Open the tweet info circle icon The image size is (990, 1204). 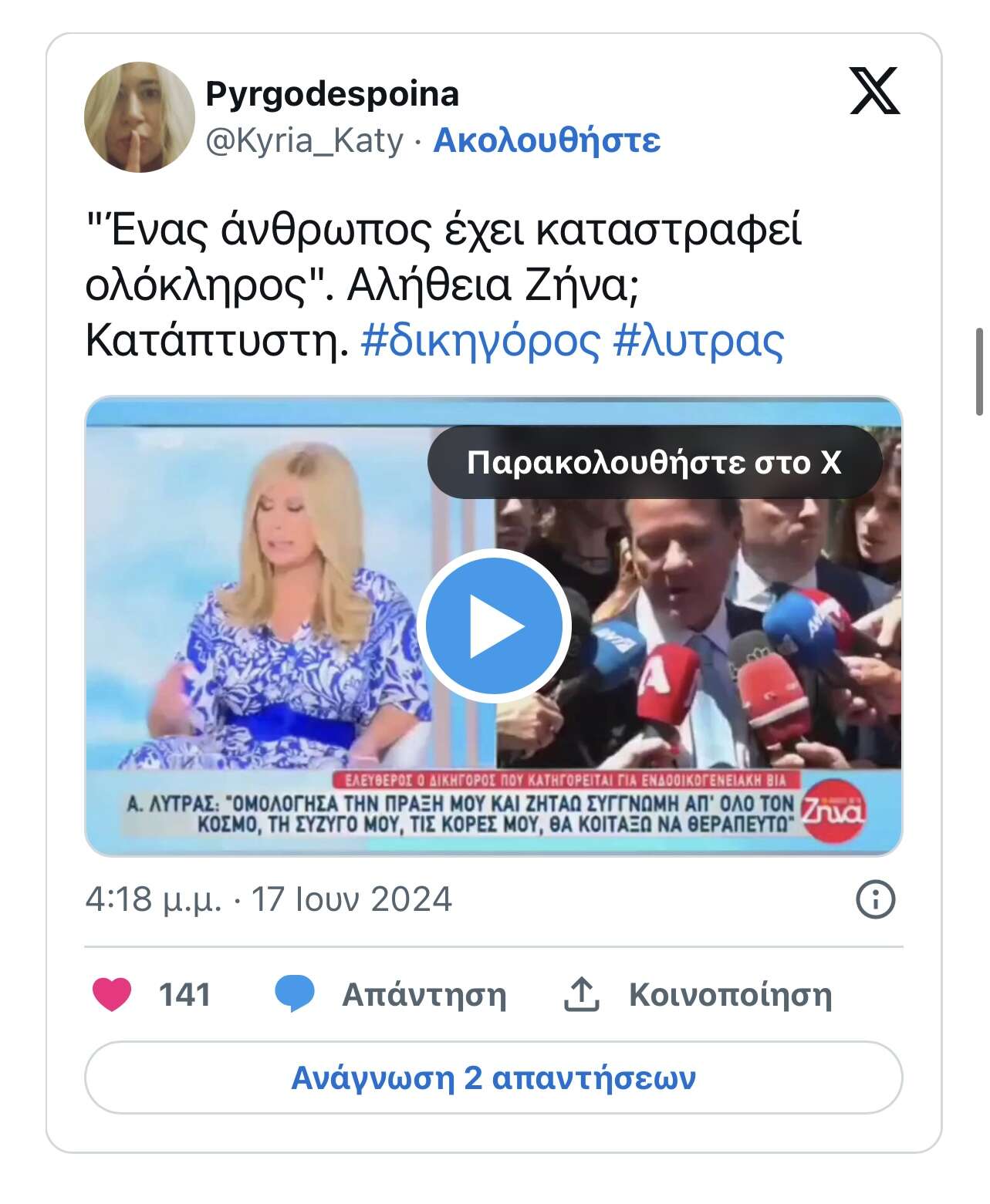tap(876, 899)
